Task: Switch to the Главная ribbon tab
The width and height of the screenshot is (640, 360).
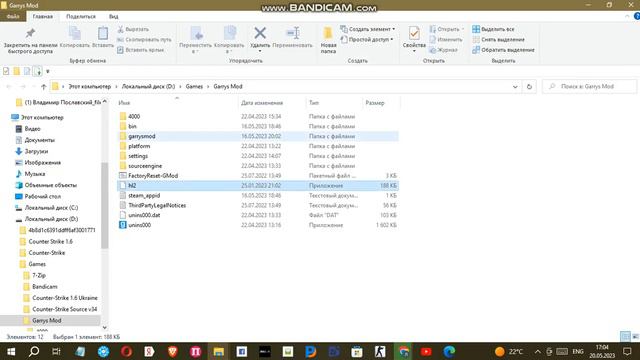Action: [43, 16]
